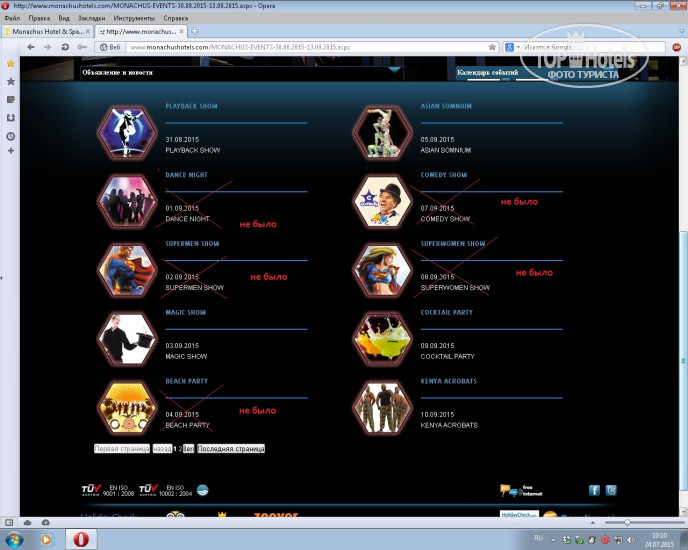Viewport: 688px width, 550px height.
Task: Open the search engine dropdown arrow
Action: point(518,47)
